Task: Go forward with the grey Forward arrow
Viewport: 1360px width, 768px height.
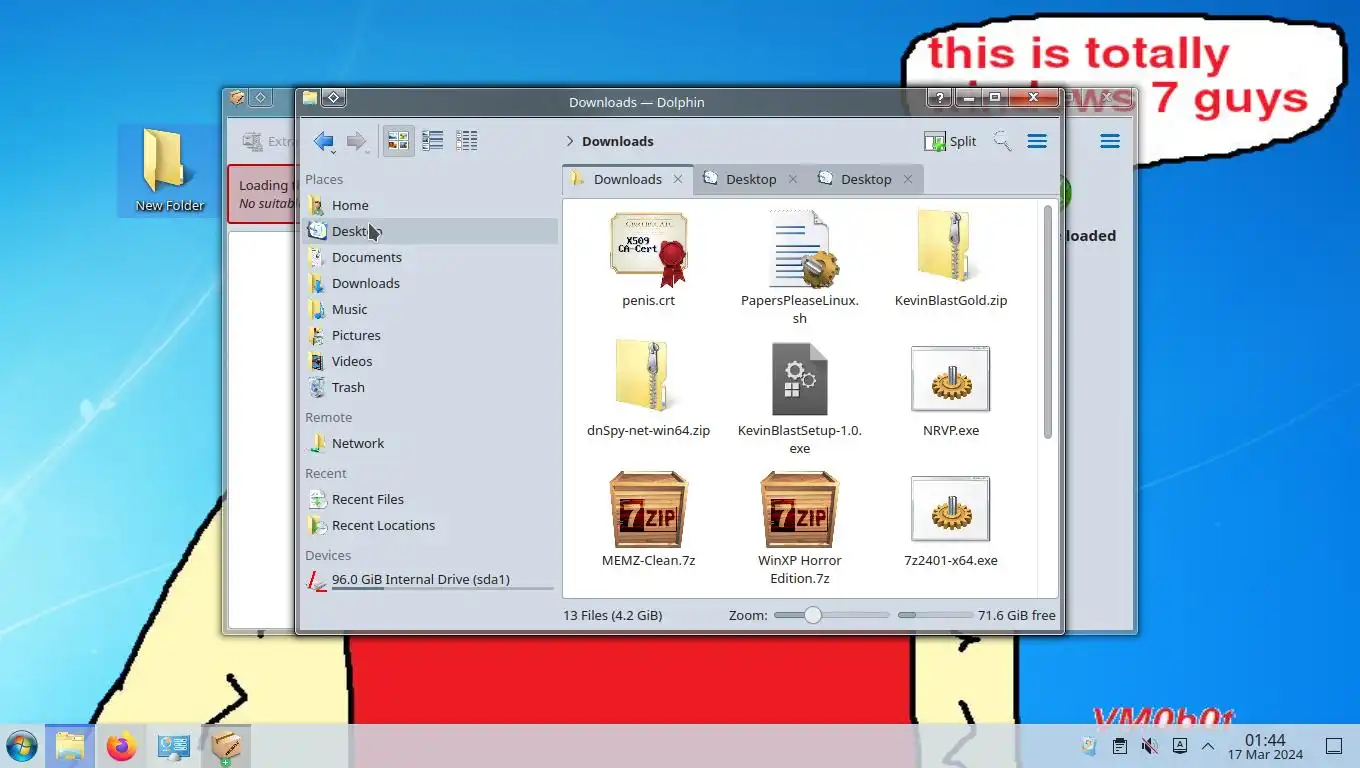Action: click(x=356, y=142)
